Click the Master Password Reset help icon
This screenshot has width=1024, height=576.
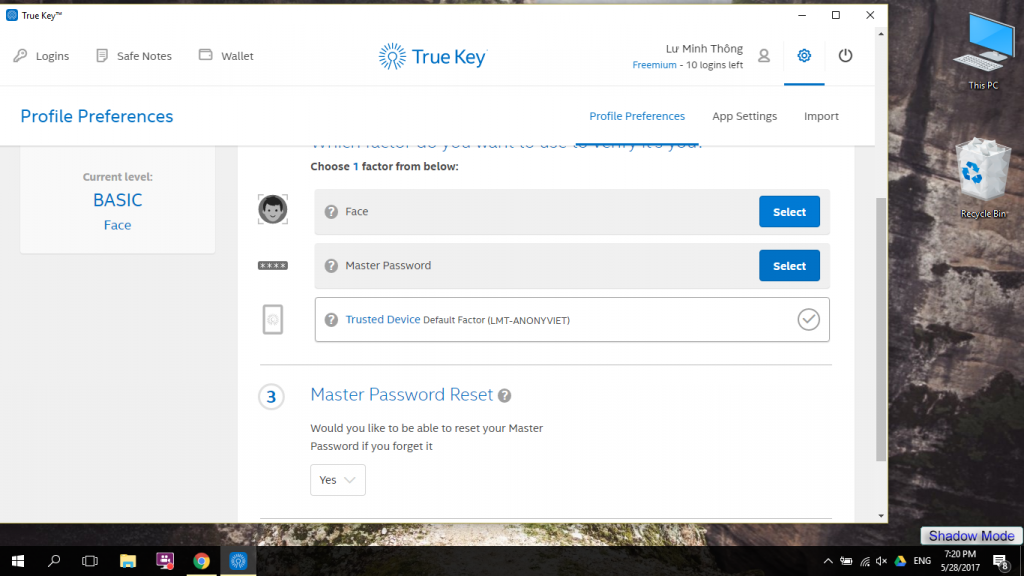[x=504, y=395]
